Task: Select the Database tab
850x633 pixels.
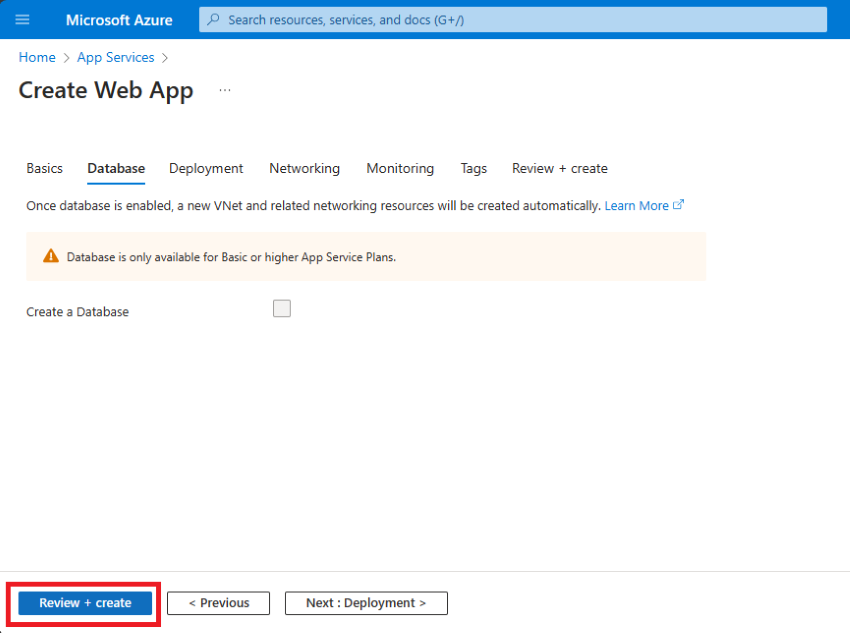Action: point(115,168)
